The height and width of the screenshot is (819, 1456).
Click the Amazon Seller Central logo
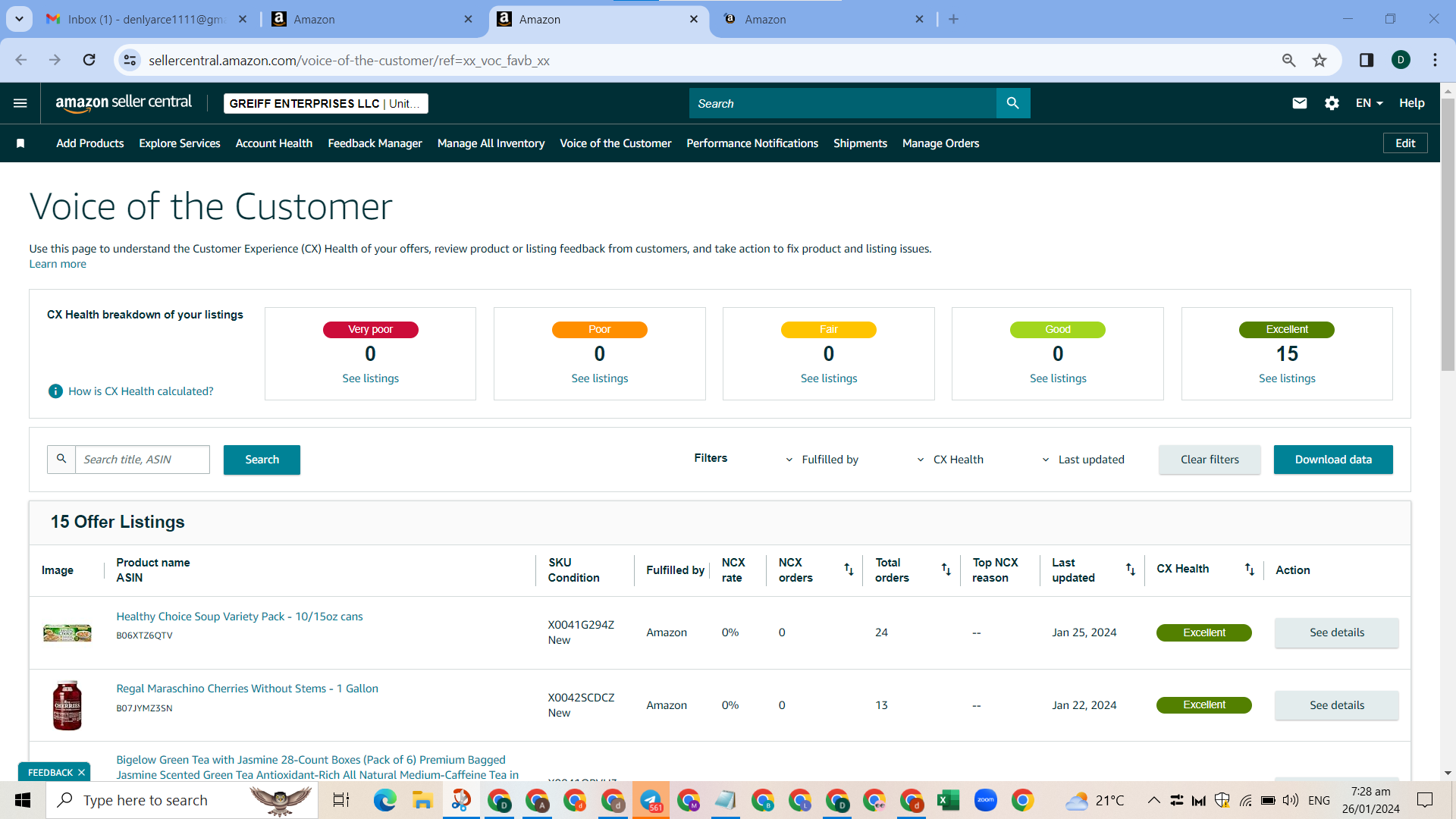coord(124,103)
